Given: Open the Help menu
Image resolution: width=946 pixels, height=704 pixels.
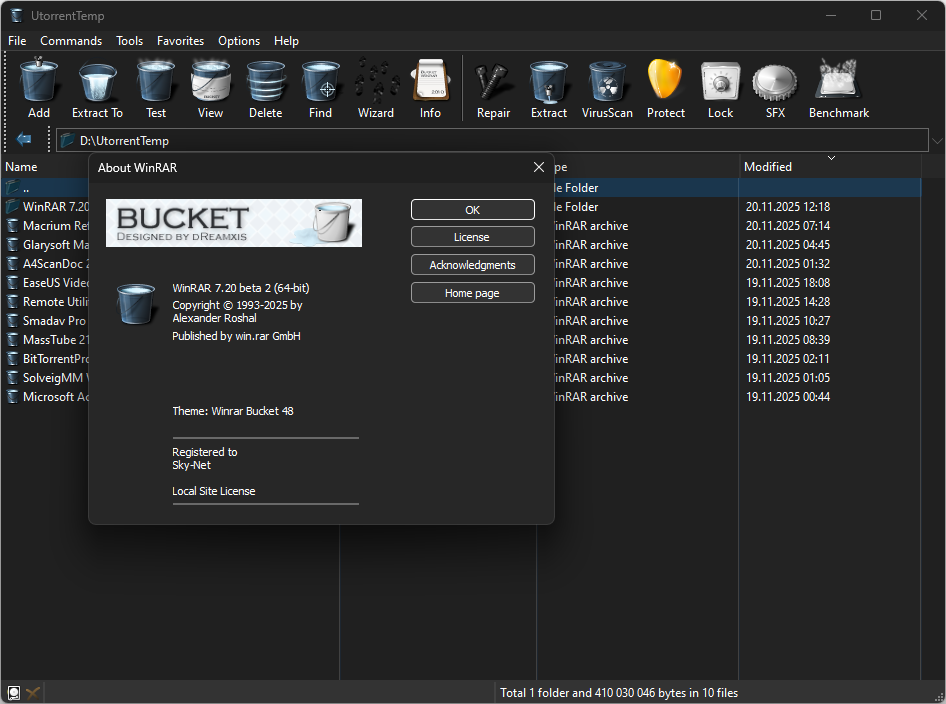Looking at the screenshot, I should 286,40.
